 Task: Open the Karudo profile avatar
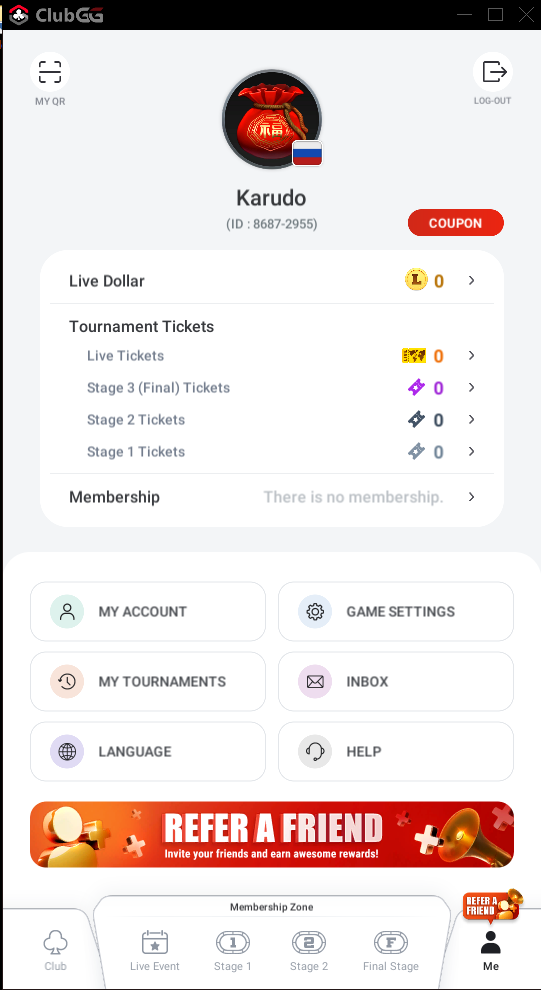(272, 119)
